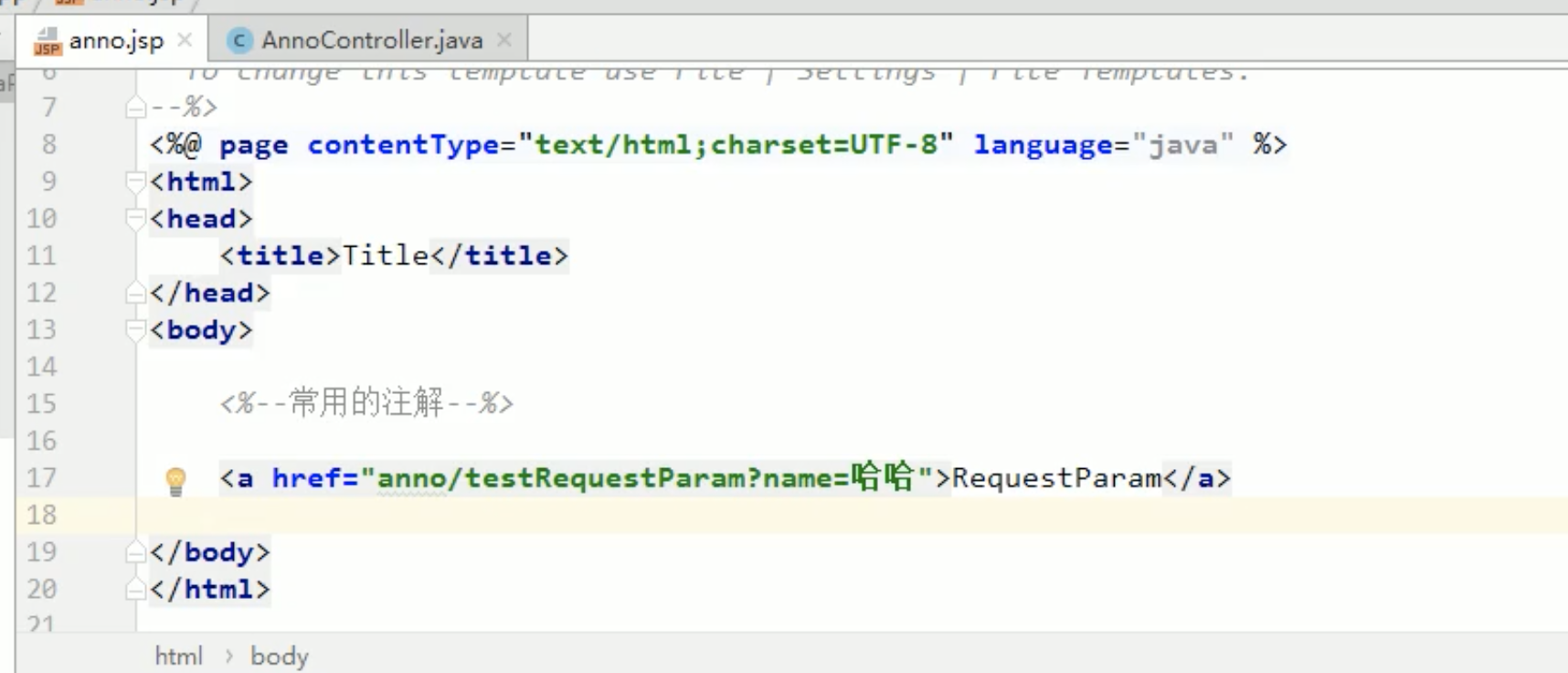Click the yellow lightbulb intention icon
The height and width of the screenshot is (673, 1568).
[175, 480]
